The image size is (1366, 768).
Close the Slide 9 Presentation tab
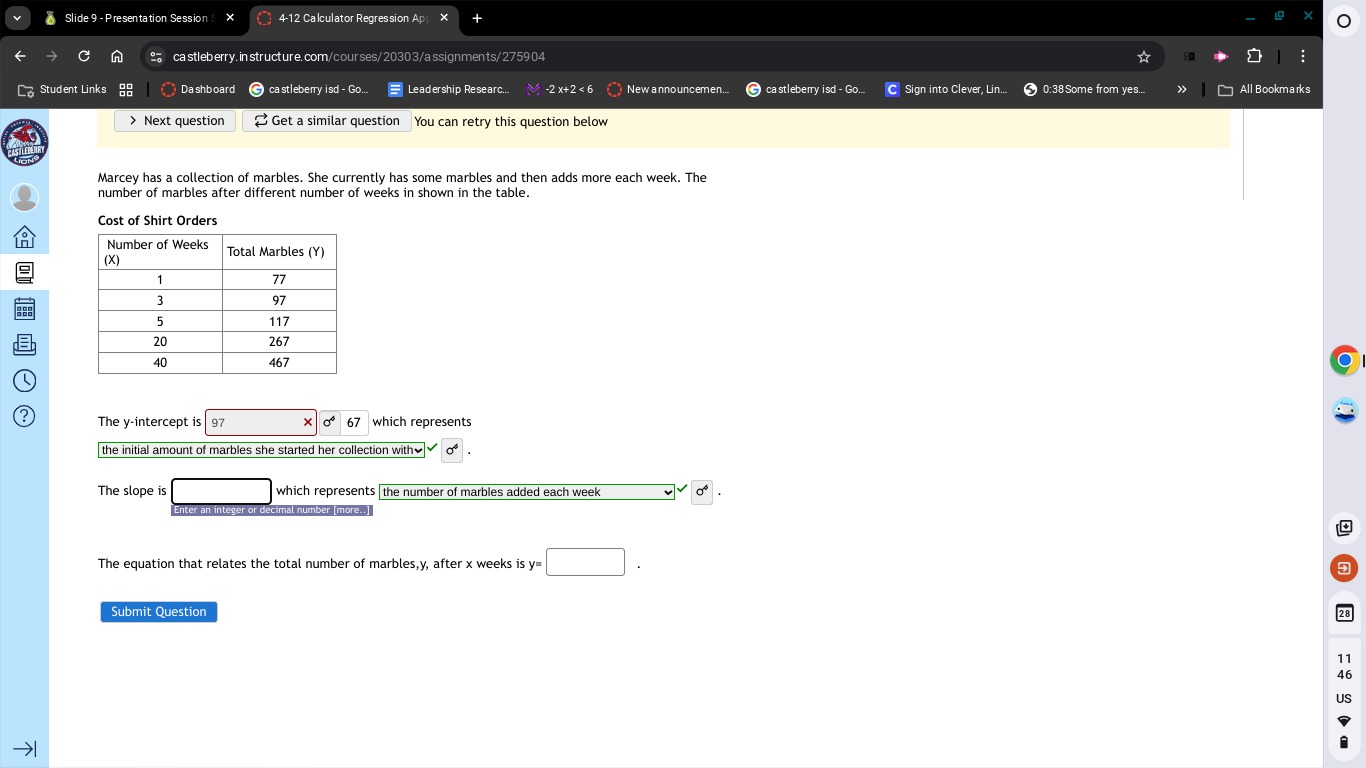(x=230, y=18)
